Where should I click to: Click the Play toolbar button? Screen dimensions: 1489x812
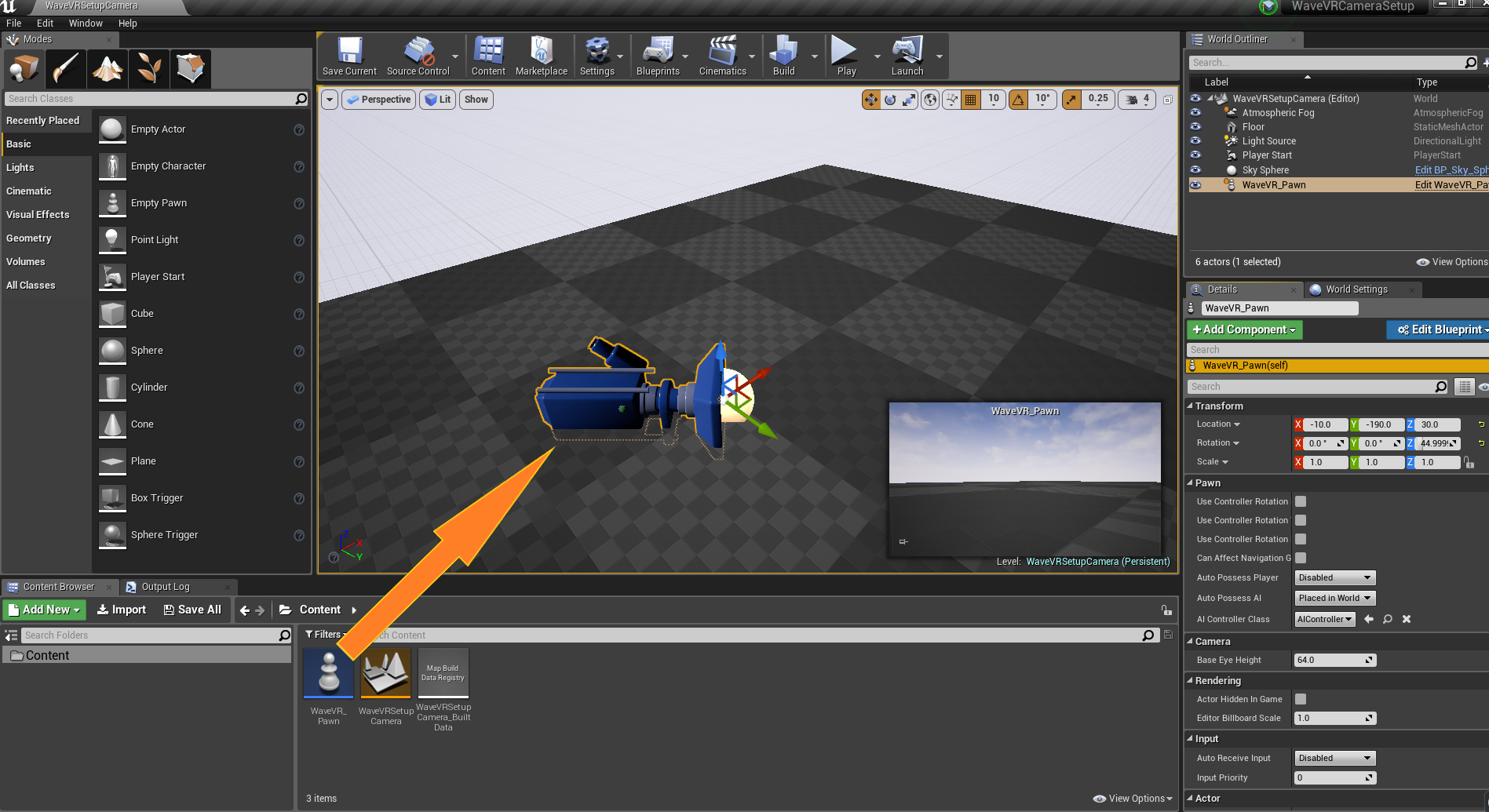[846, 56]
